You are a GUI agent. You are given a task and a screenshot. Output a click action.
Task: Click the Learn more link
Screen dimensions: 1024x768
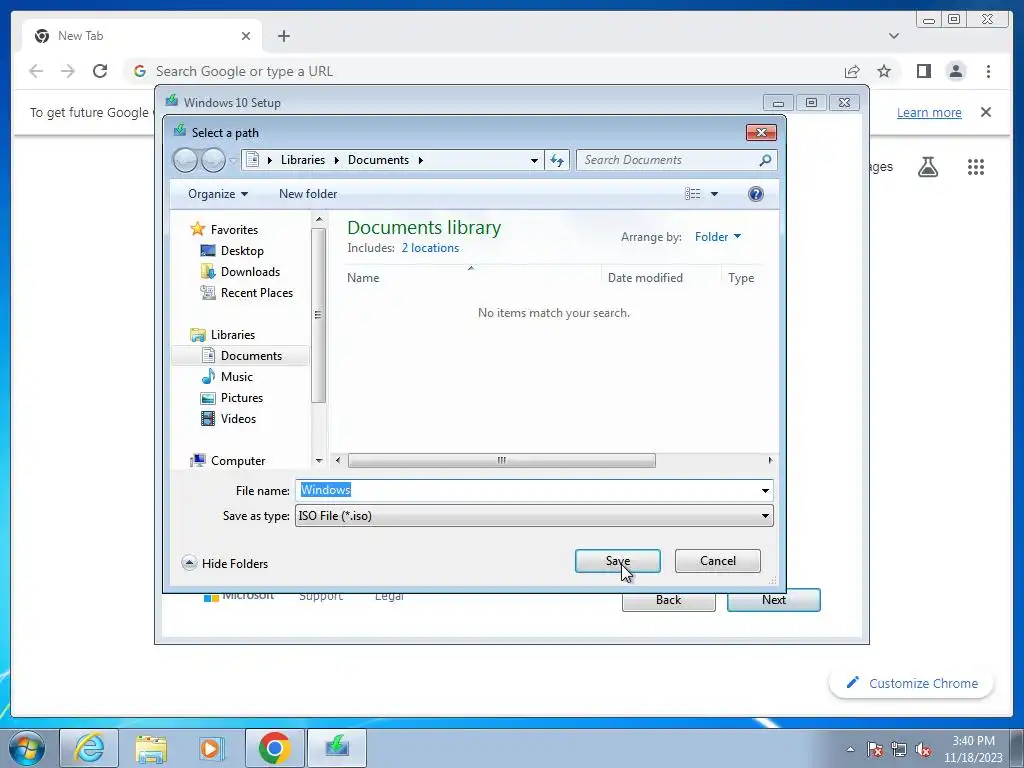tap(929, 112)
